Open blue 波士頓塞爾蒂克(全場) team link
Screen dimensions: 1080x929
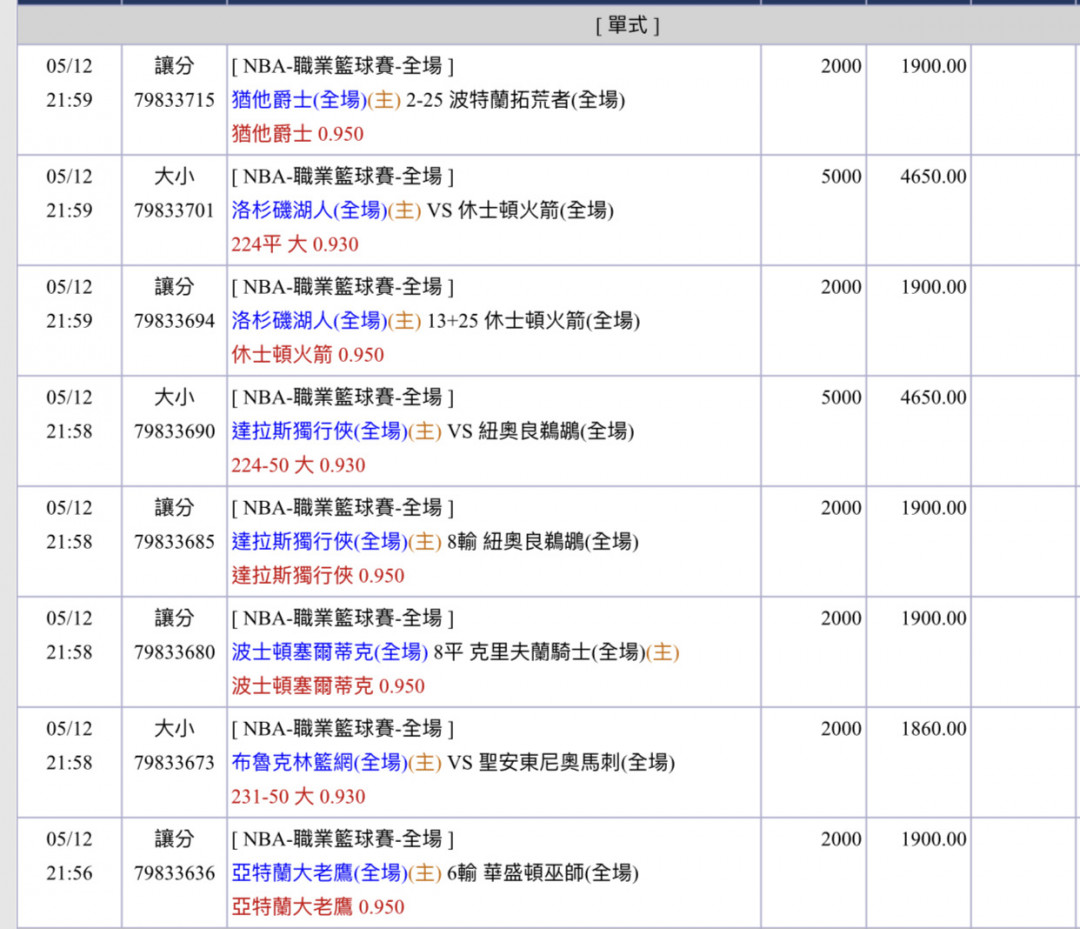point(329,652)
